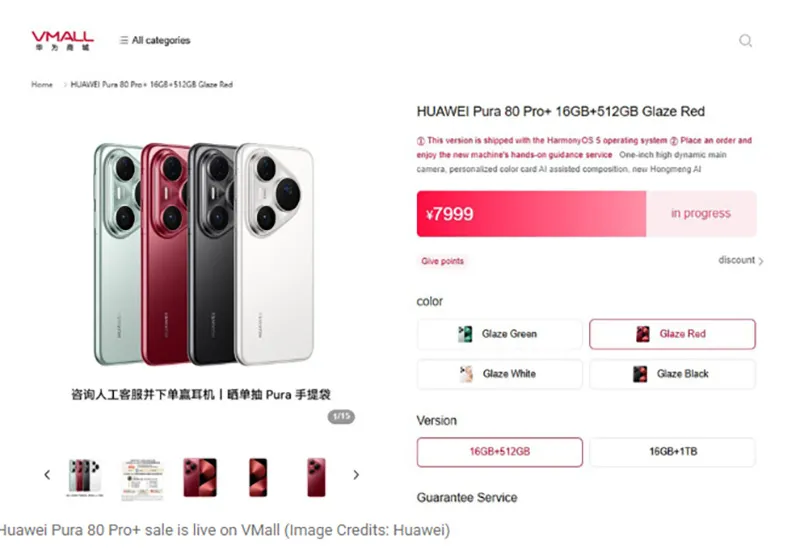Go to Home breadcrumb link

[x=42, y=85]
